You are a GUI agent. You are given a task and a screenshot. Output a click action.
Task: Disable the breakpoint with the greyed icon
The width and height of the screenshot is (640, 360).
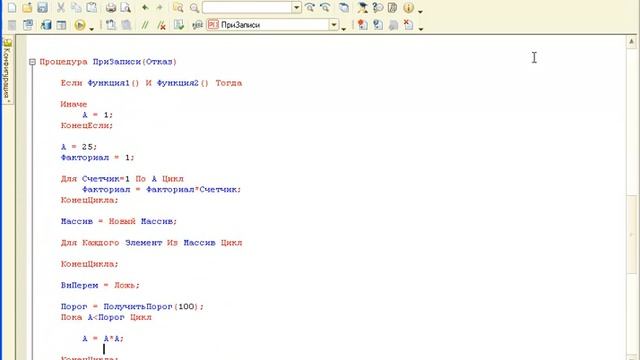(x=393, y=25)
